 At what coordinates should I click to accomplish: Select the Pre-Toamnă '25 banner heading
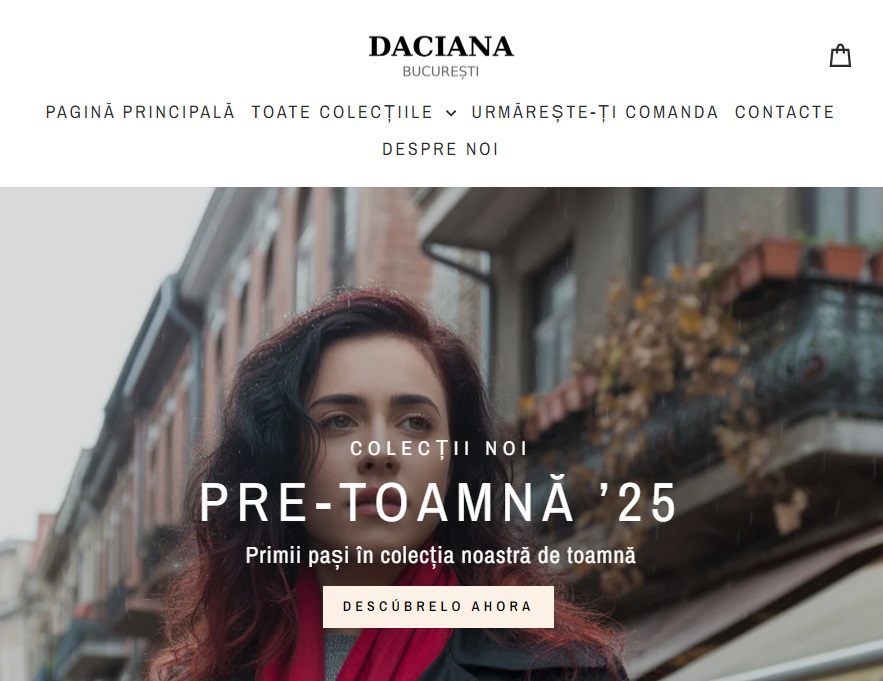coord(438,503)
